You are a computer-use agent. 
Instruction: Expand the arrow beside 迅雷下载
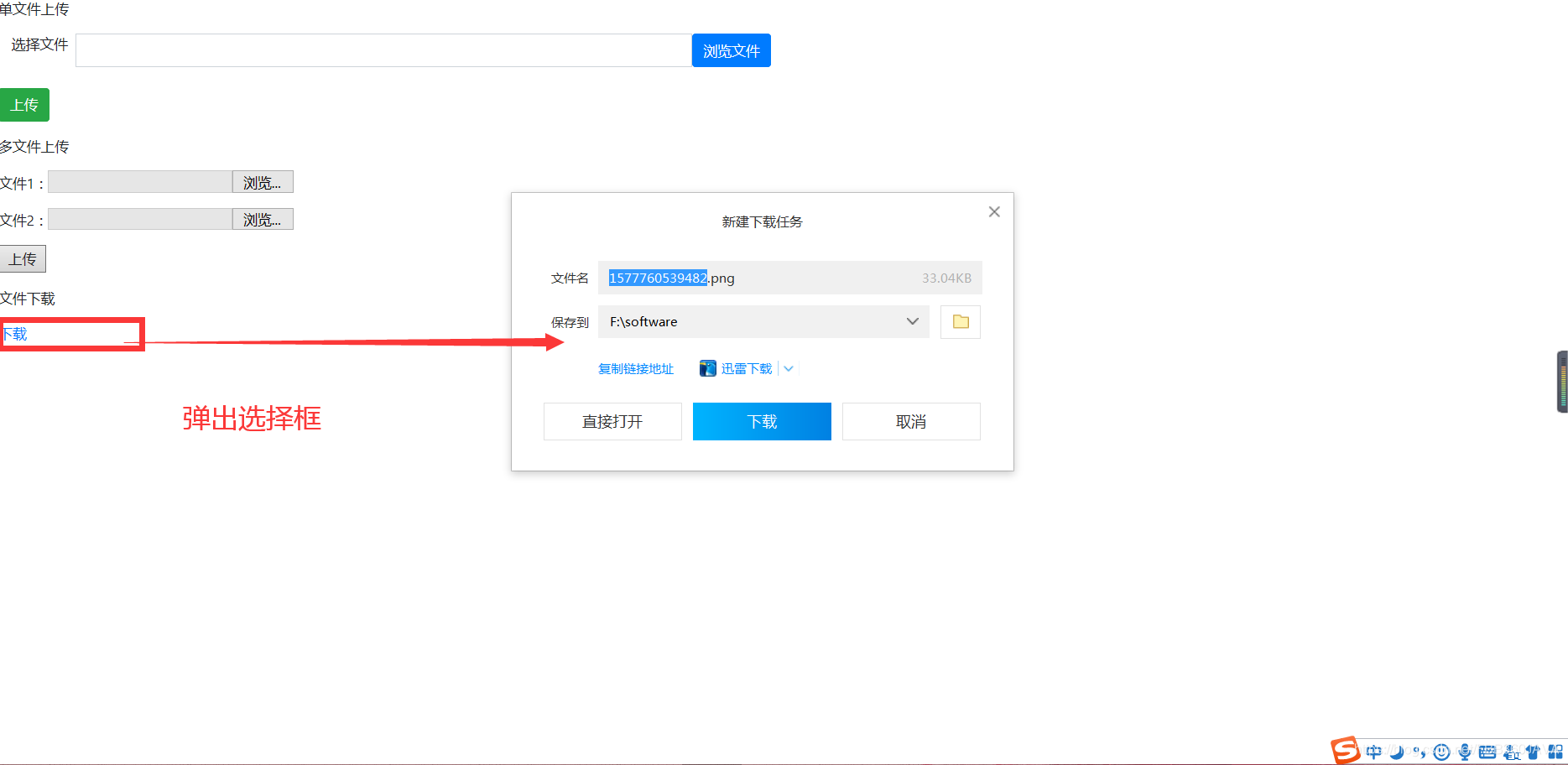789,368
